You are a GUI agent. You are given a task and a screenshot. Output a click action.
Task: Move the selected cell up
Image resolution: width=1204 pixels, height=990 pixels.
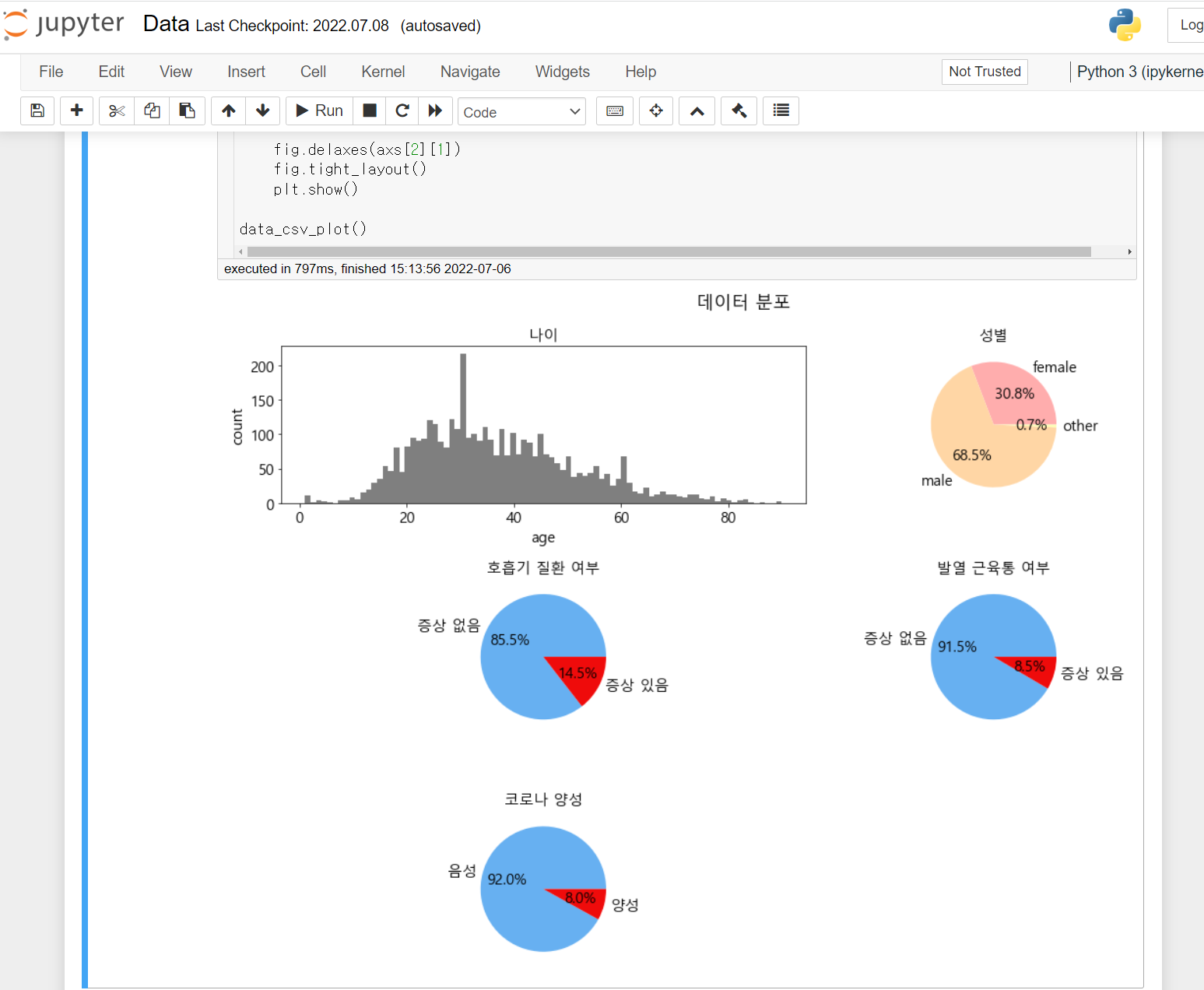[x=228, y=111]
